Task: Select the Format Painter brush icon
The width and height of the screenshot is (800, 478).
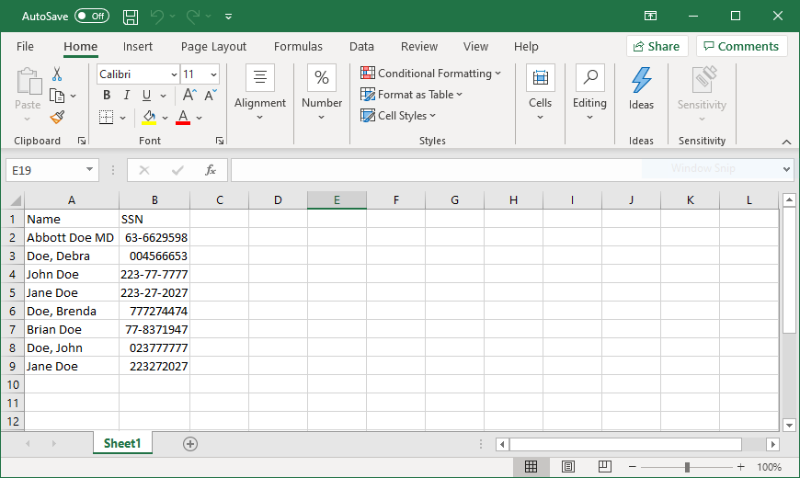Action: [x=57, y=117]
